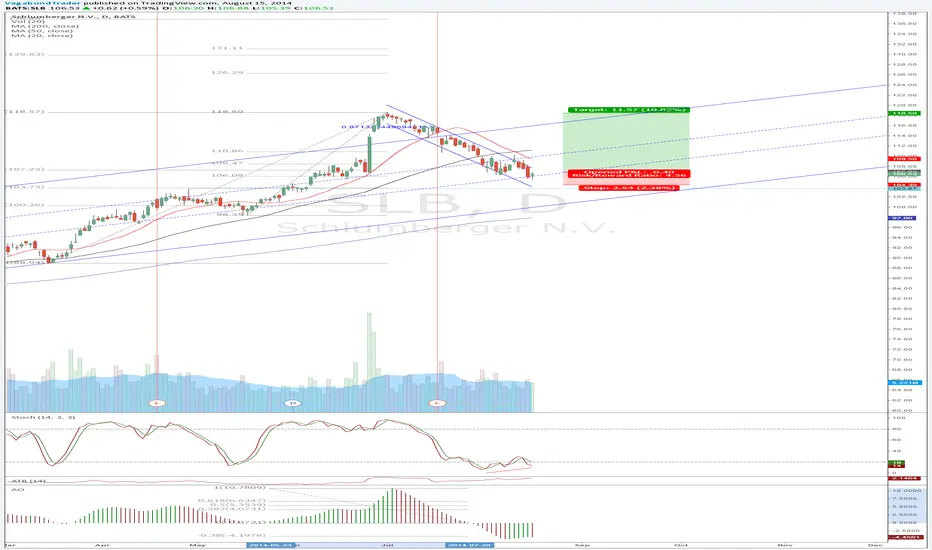Click the 131.11 Fibonacci level label

tap(227, 48)
